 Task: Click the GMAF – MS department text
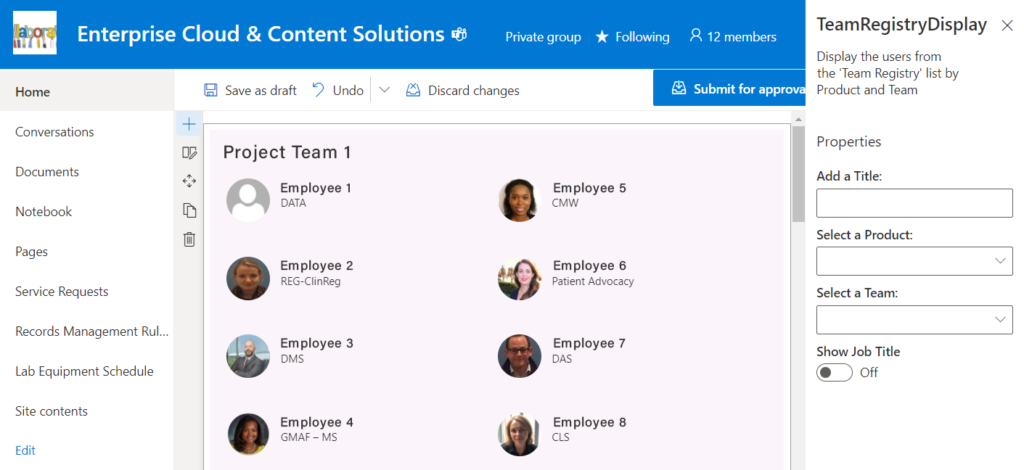pyautogui.click(x=309, y=437)
